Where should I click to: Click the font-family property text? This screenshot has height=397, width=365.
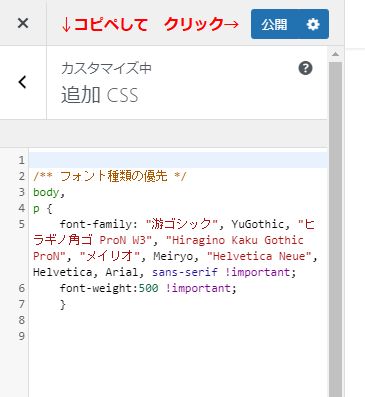[96, 224]
